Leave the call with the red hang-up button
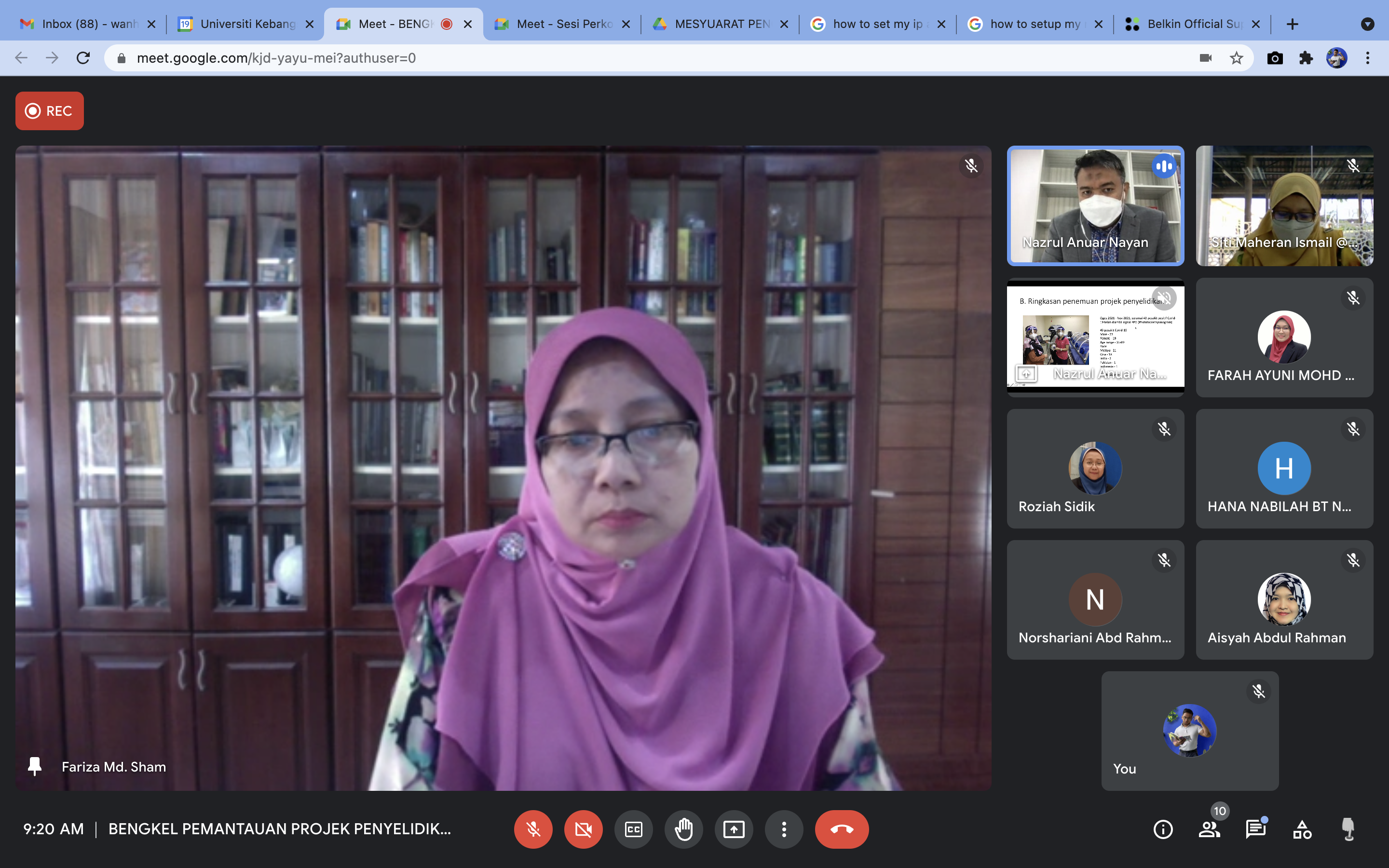Screen dimensions: 1389x868 coord(842,829)
